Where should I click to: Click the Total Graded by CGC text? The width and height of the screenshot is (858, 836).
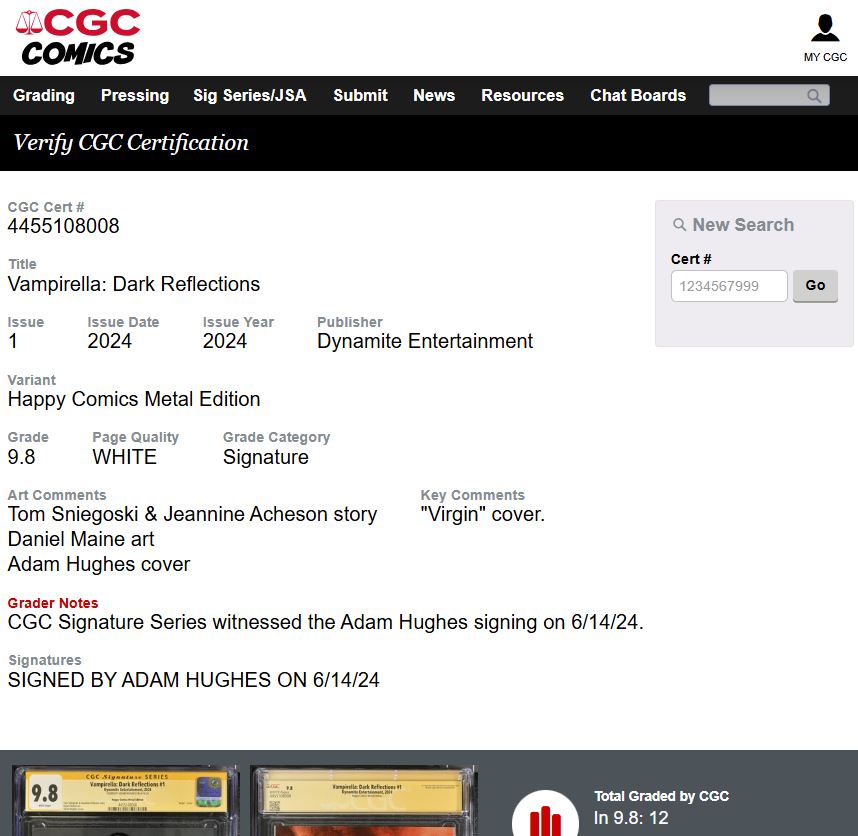tap(661, 796)
